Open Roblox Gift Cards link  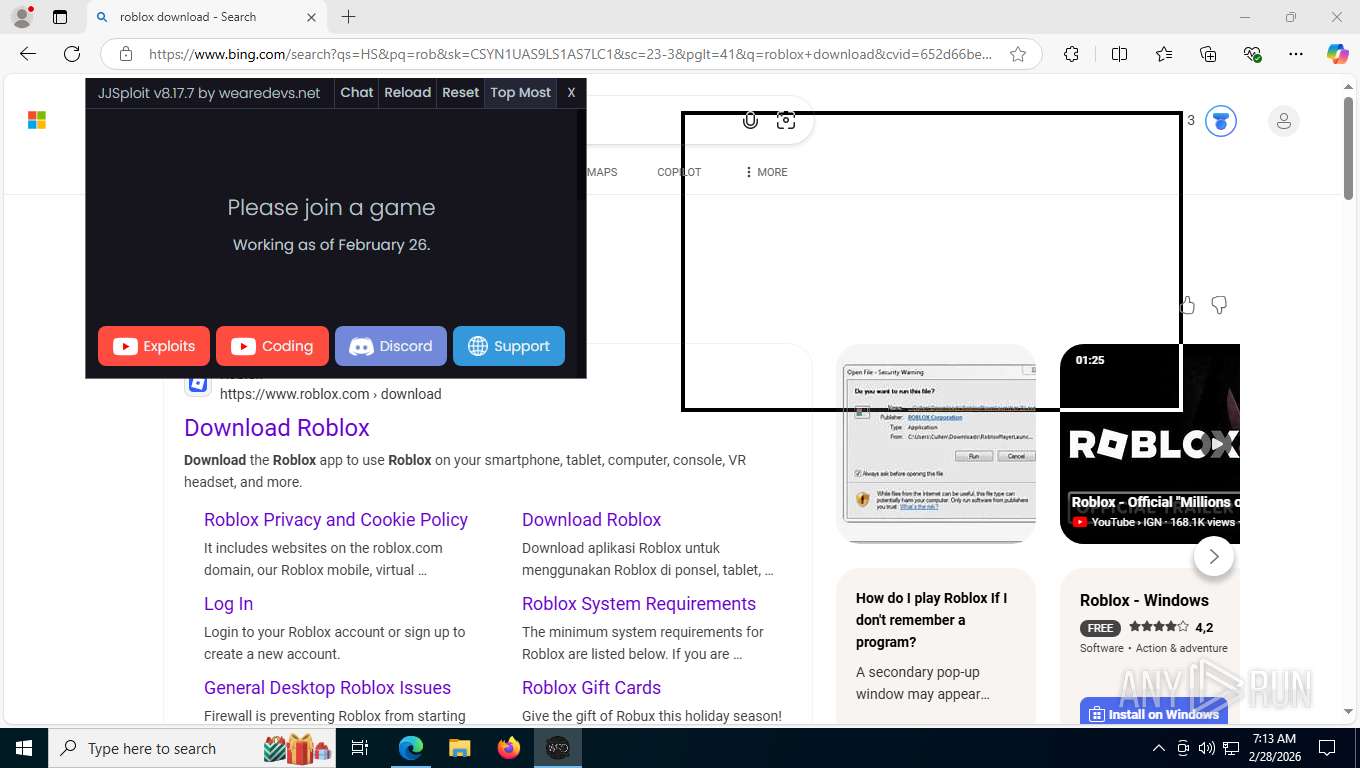point(591,687)
